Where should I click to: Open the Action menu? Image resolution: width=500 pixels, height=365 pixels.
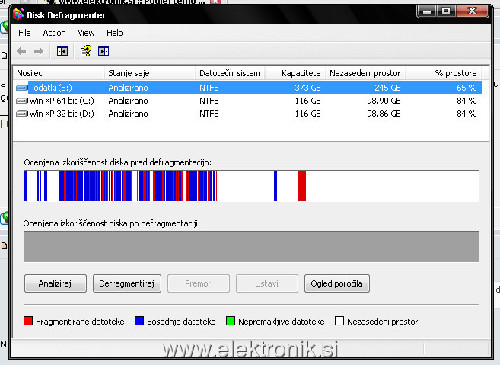click(x=54, y=33)
